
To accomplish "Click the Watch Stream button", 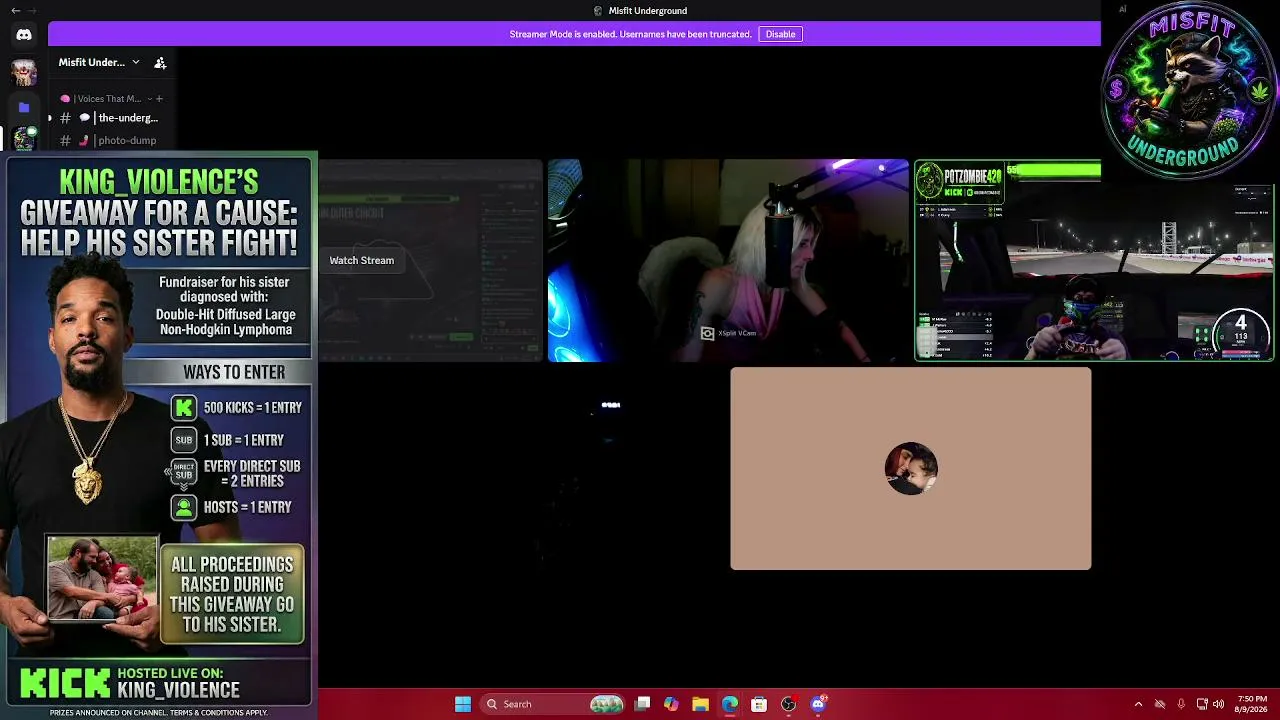I will 362,260.
